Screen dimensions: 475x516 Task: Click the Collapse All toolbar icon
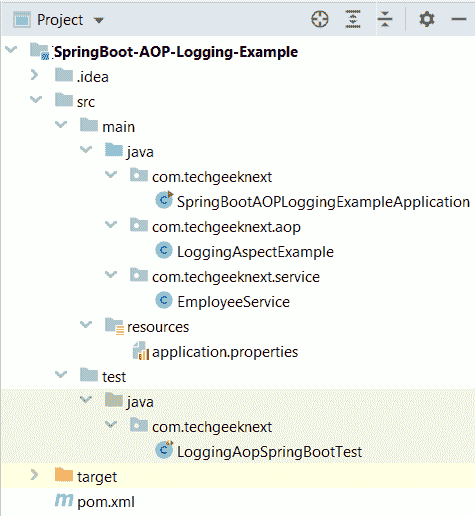tap(385, 19)
